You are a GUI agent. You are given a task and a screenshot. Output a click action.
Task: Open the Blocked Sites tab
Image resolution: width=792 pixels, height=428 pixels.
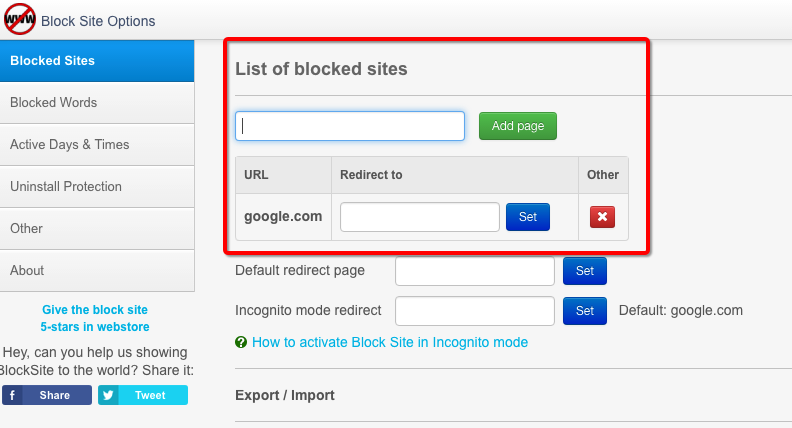pos(97,61)
